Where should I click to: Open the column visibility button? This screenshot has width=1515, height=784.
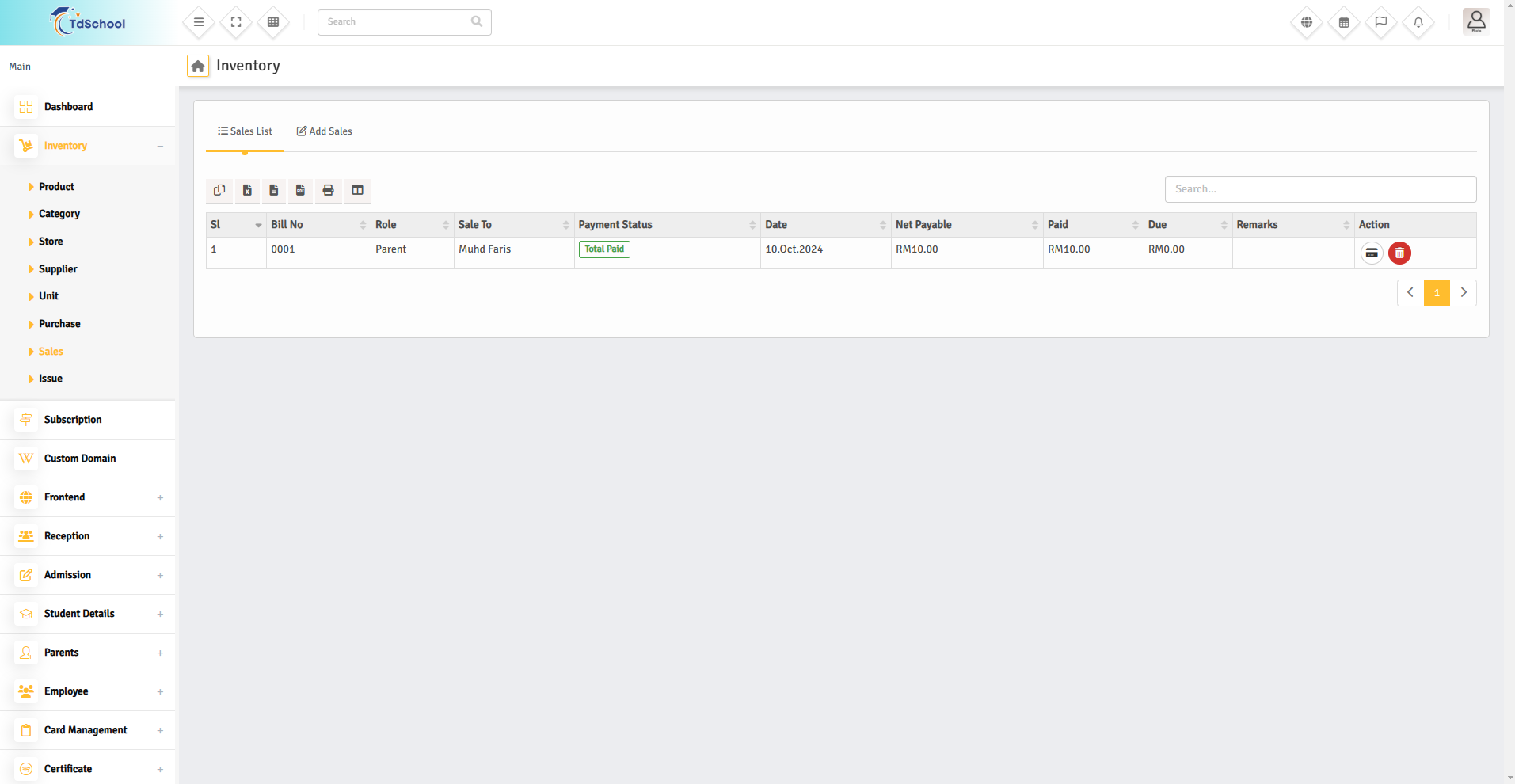(x=357, y=190)
